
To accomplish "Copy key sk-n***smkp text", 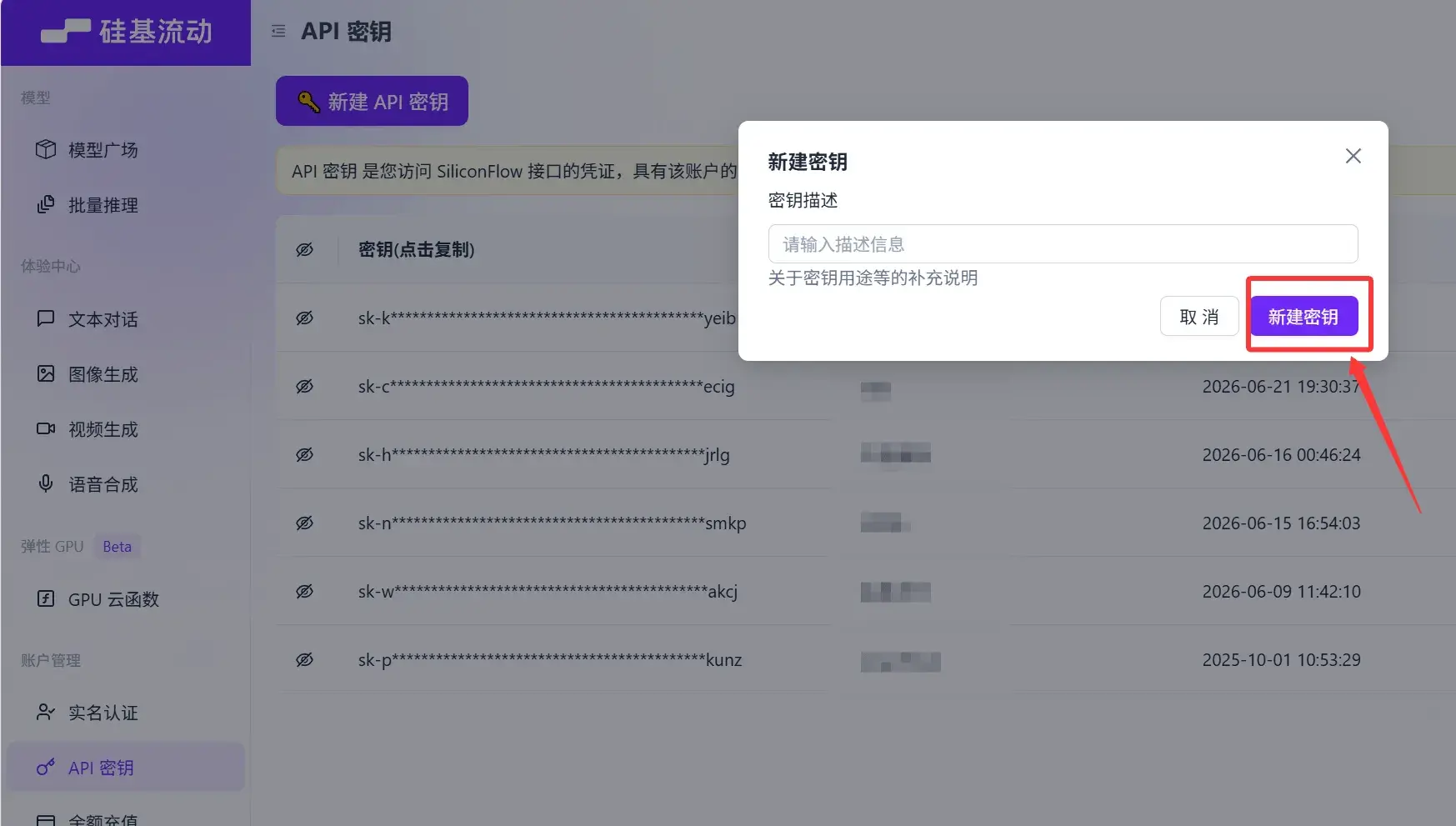I will (553, 523).
